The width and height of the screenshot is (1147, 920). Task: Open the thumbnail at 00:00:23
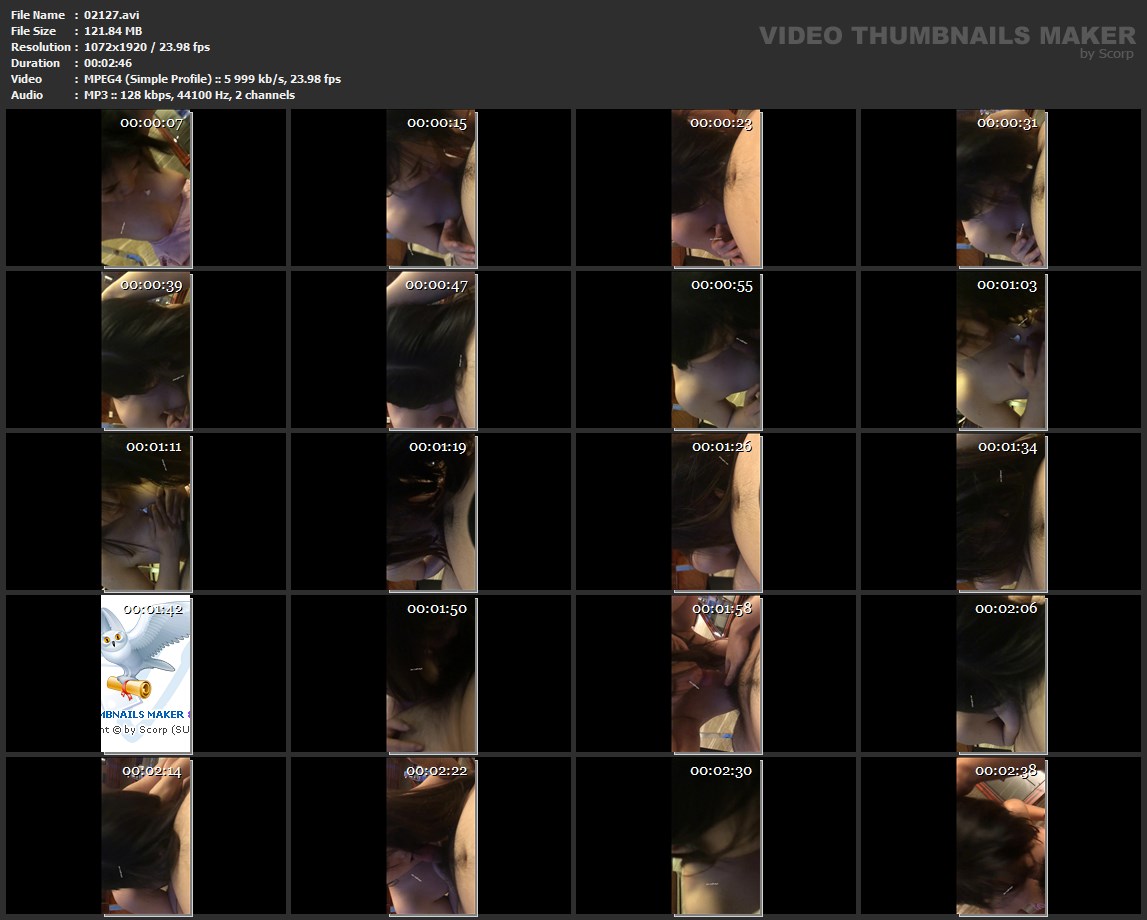716,188
